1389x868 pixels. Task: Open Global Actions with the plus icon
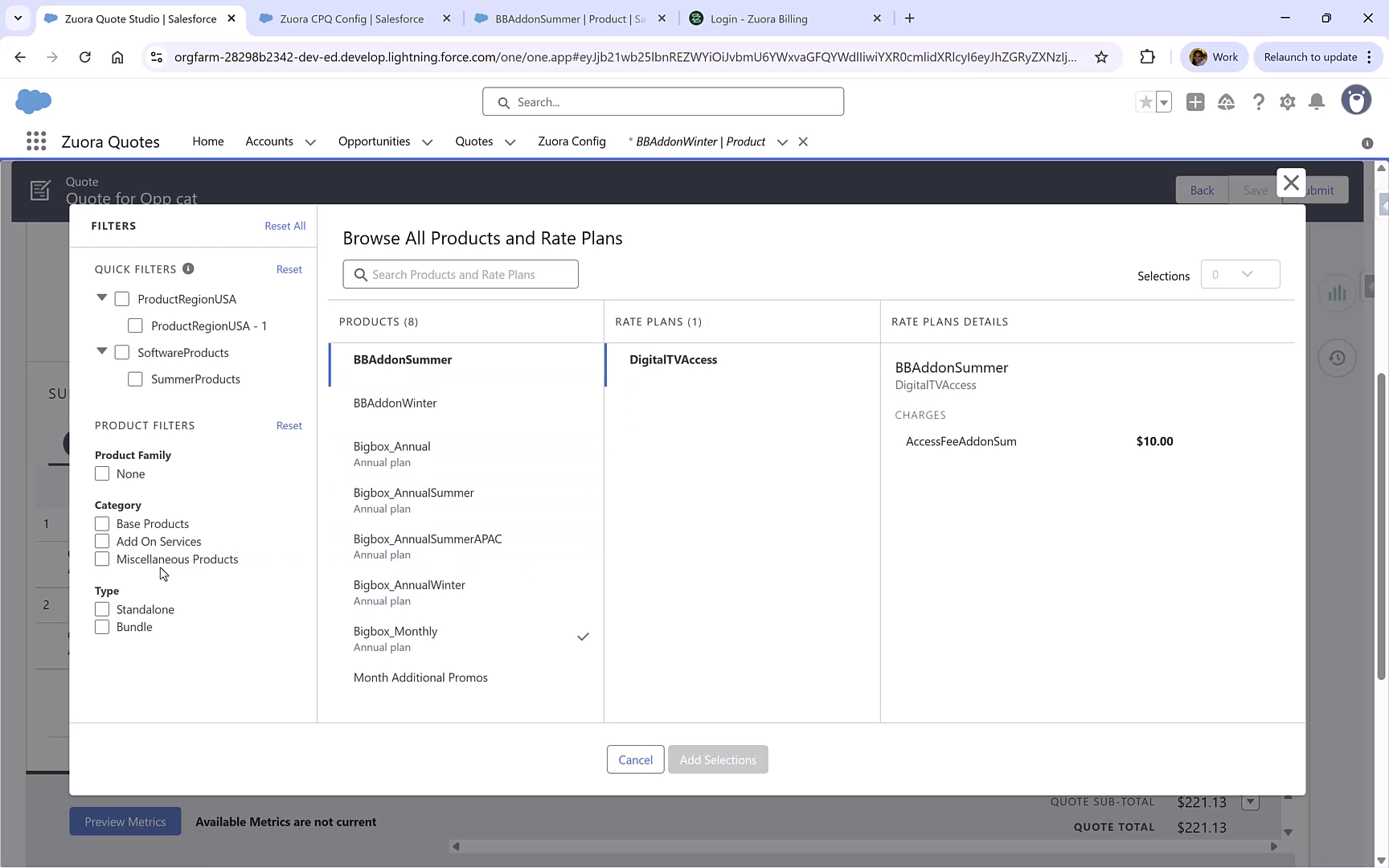click(x=1194, y=101)
